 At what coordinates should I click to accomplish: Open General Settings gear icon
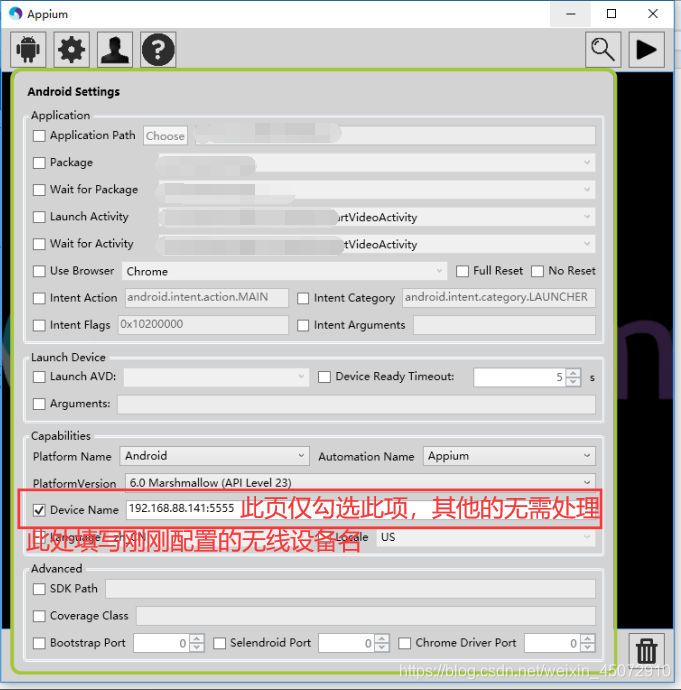tap(71, 49)
